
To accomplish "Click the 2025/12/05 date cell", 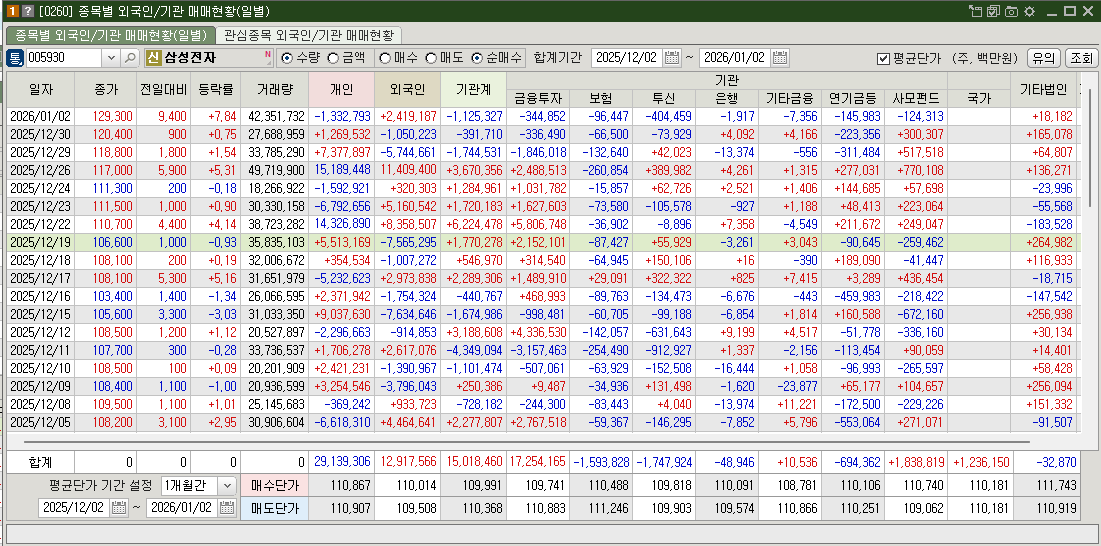I will (x=41, y=422).
